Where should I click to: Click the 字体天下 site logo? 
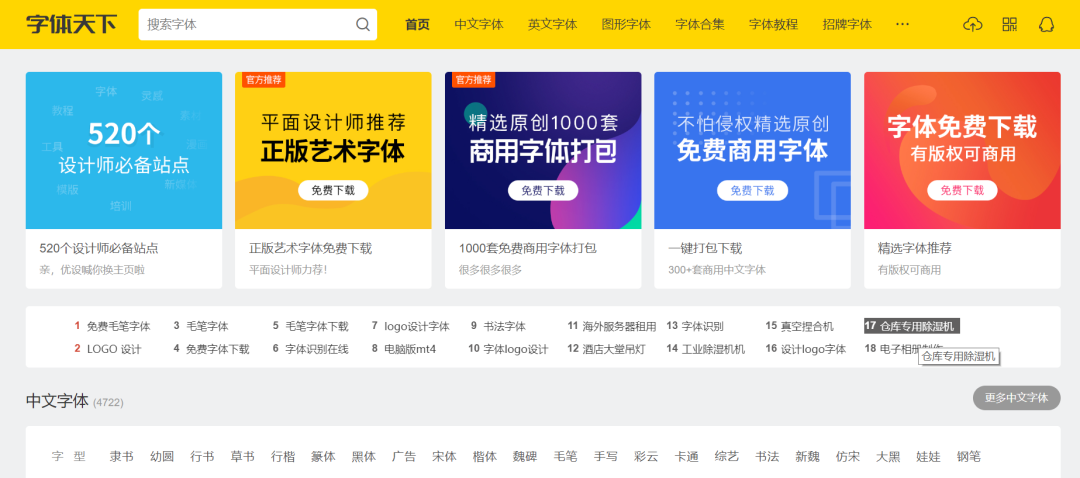coord(71,24)
